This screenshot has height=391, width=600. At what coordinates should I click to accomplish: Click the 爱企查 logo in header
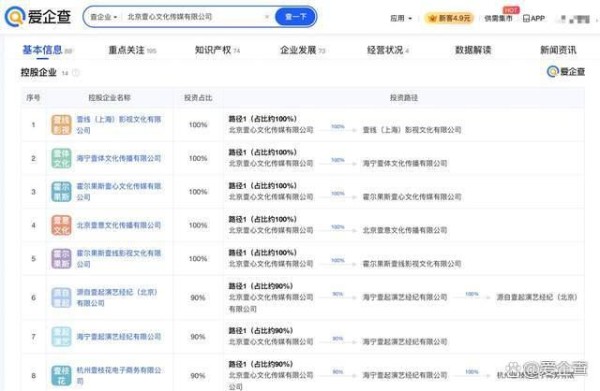pos(38,16)
